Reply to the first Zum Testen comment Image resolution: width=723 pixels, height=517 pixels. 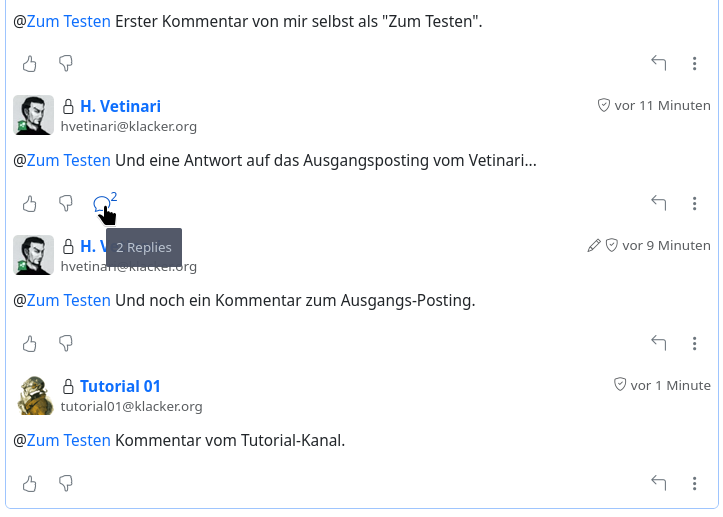tap(659, 64)
